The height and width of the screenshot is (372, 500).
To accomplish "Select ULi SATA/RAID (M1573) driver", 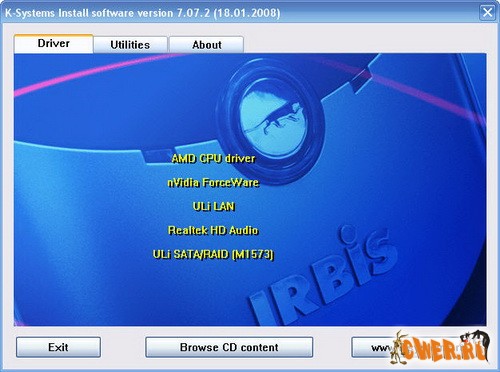I will 213,254.
